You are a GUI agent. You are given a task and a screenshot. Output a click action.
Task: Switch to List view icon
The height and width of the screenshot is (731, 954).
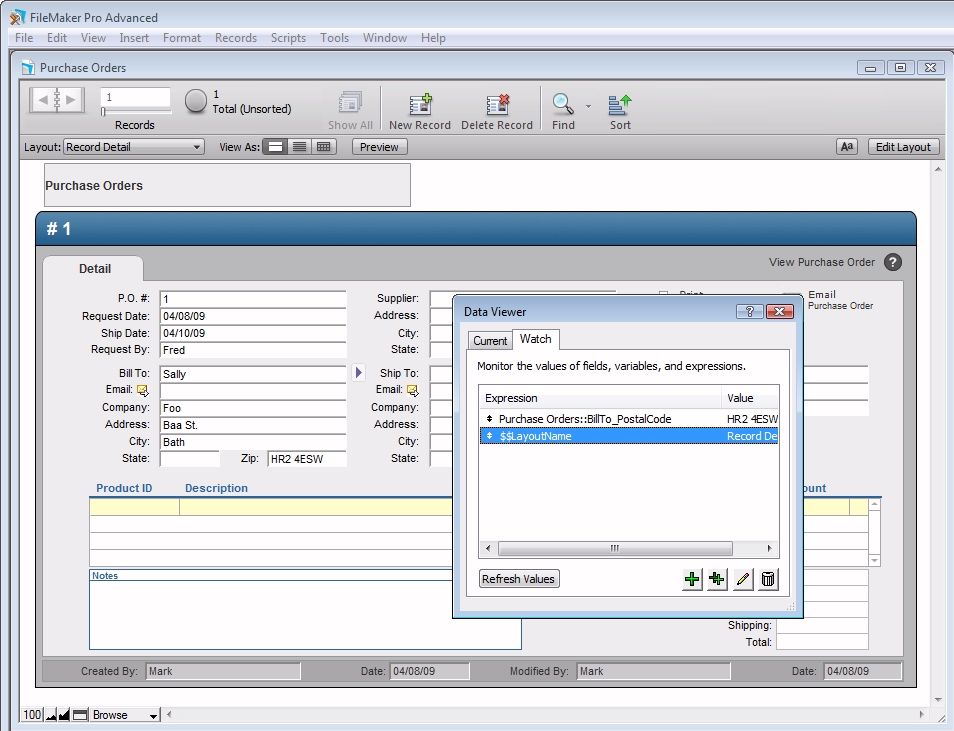point(299,147)
